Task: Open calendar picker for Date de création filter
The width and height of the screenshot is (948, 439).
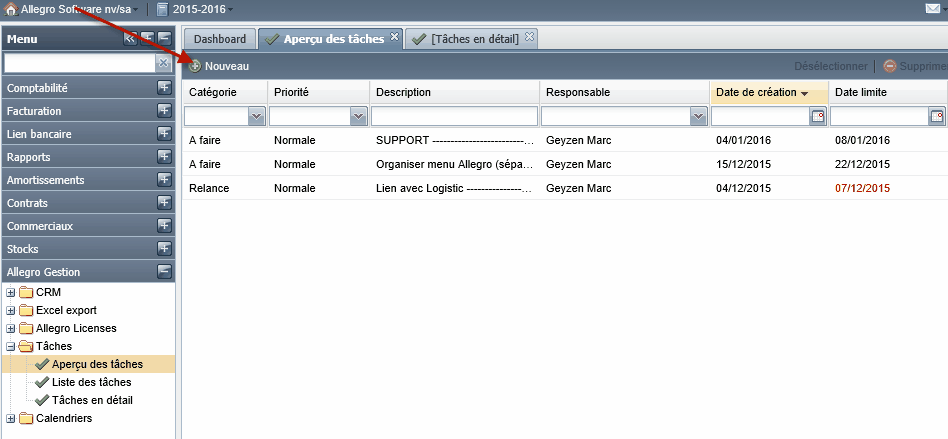Action: pos(818,117)
